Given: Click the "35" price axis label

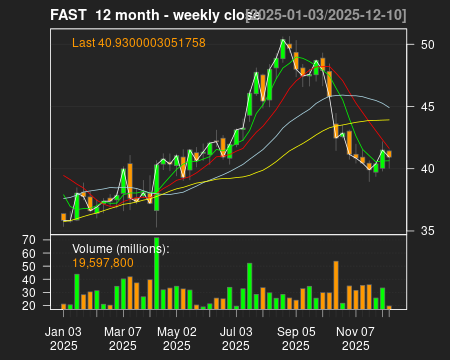Looking at the screenshot, I should (x=427, y=231).
